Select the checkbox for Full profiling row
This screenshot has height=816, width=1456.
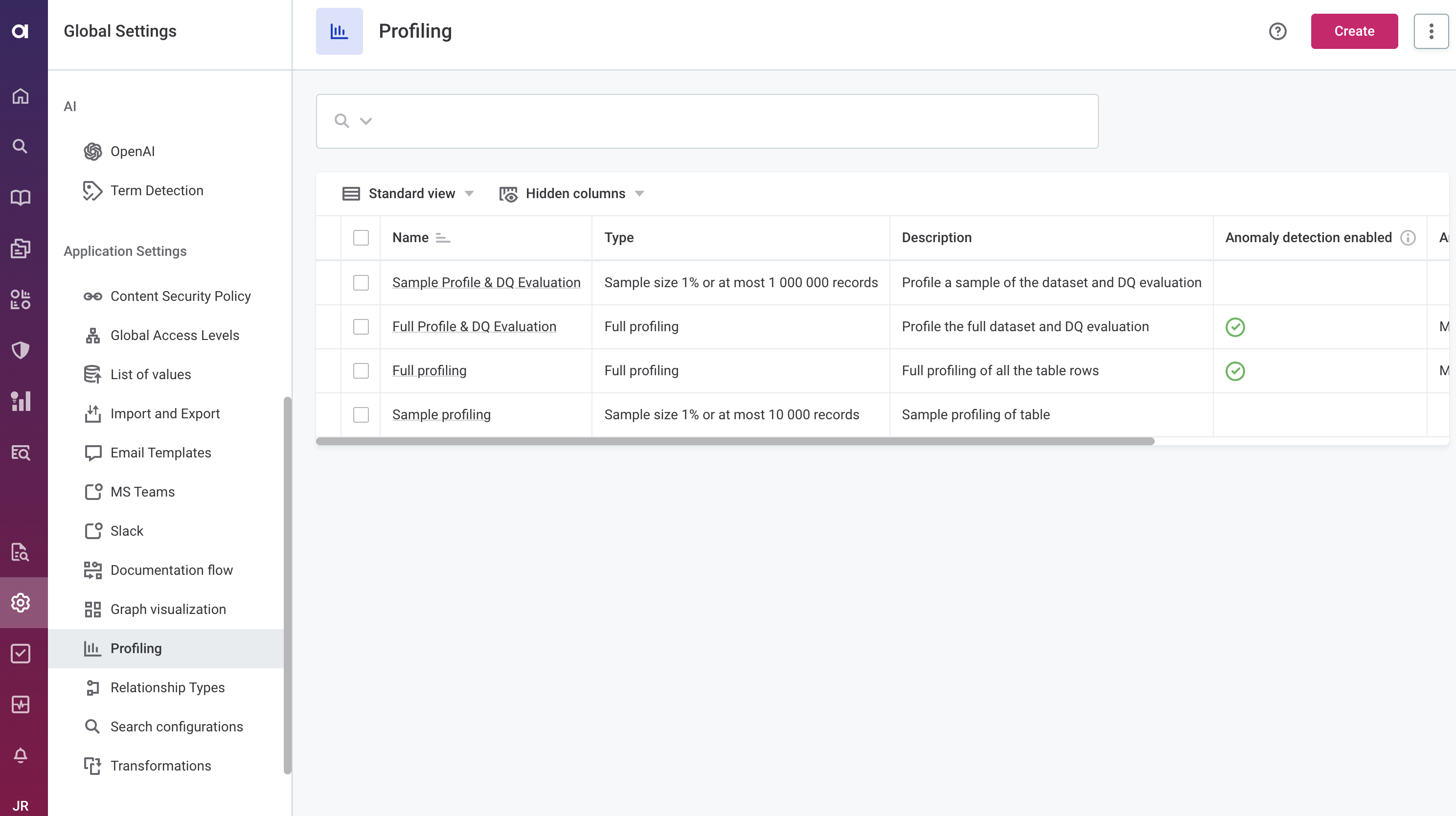(361, 371)
